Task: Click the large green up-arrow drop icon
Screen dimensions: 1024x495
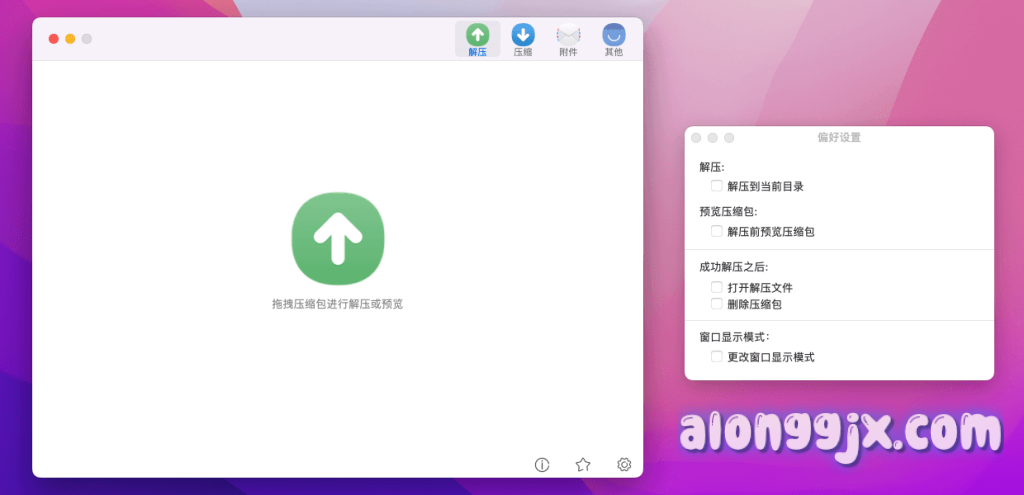Action: click(338, 238)
